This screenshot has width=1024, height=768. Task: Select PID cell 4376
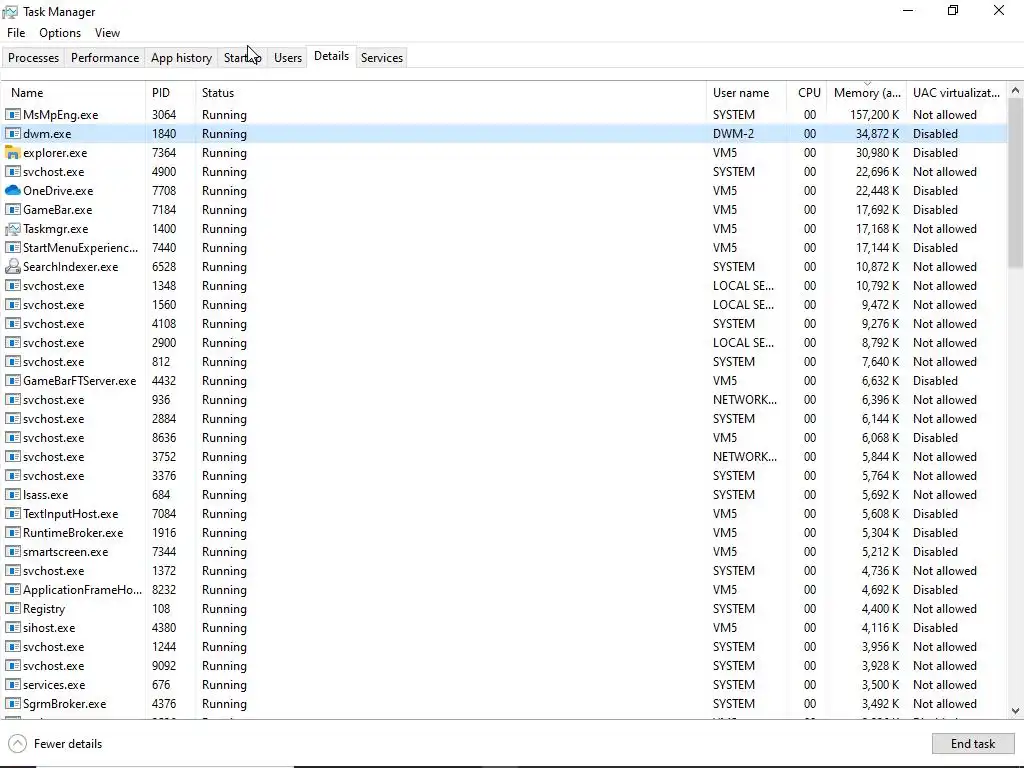tap(164, 704)
